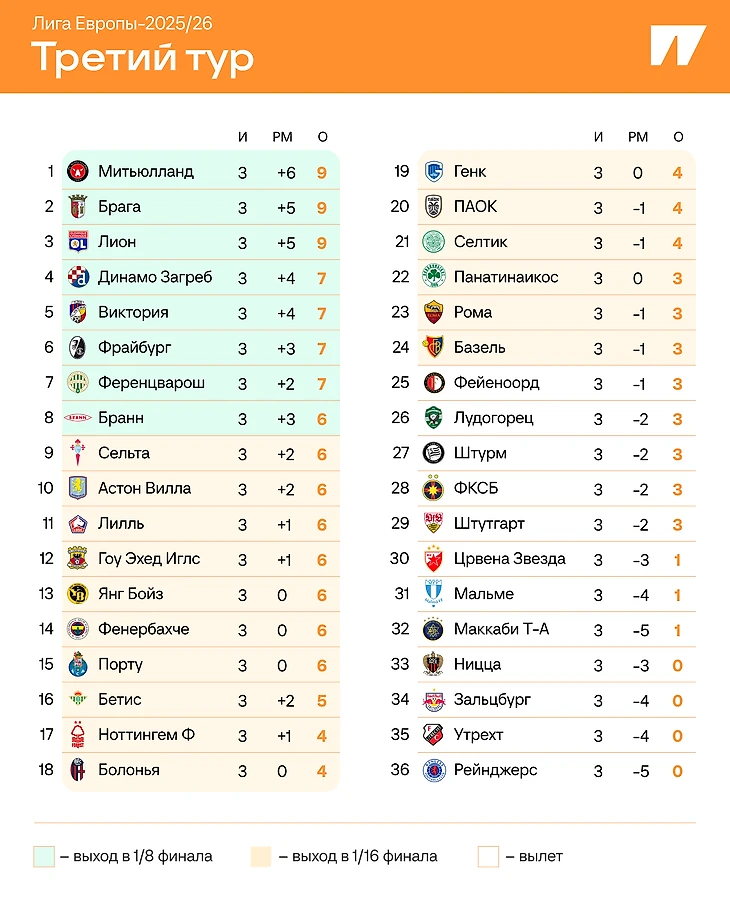730x900 pixels.
Task: Click the white вылет legend swatch
Action: (x=488, y=856)
